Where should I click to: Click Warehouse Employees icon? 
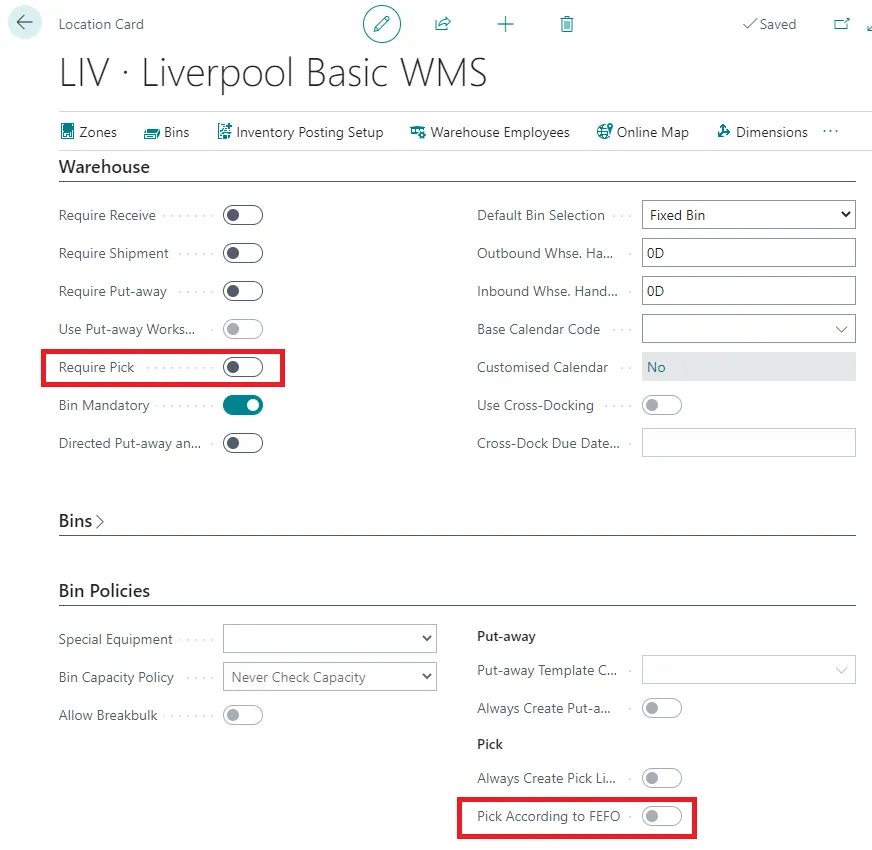[x=418, y=132]
